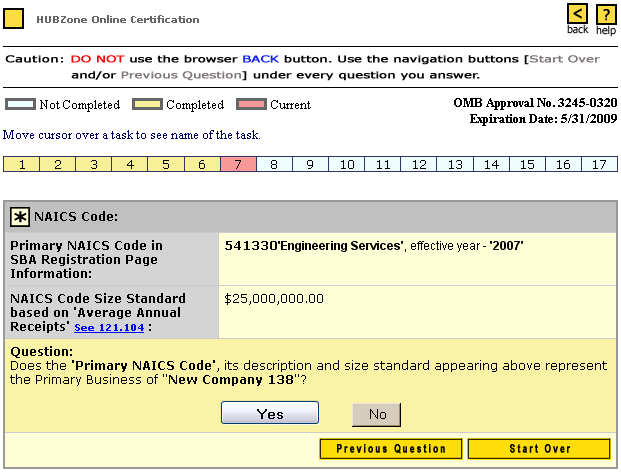Click the OMB Approval No. 3245-0320 text
Screen dimensions: 621x474
click(x=535, y=103)
